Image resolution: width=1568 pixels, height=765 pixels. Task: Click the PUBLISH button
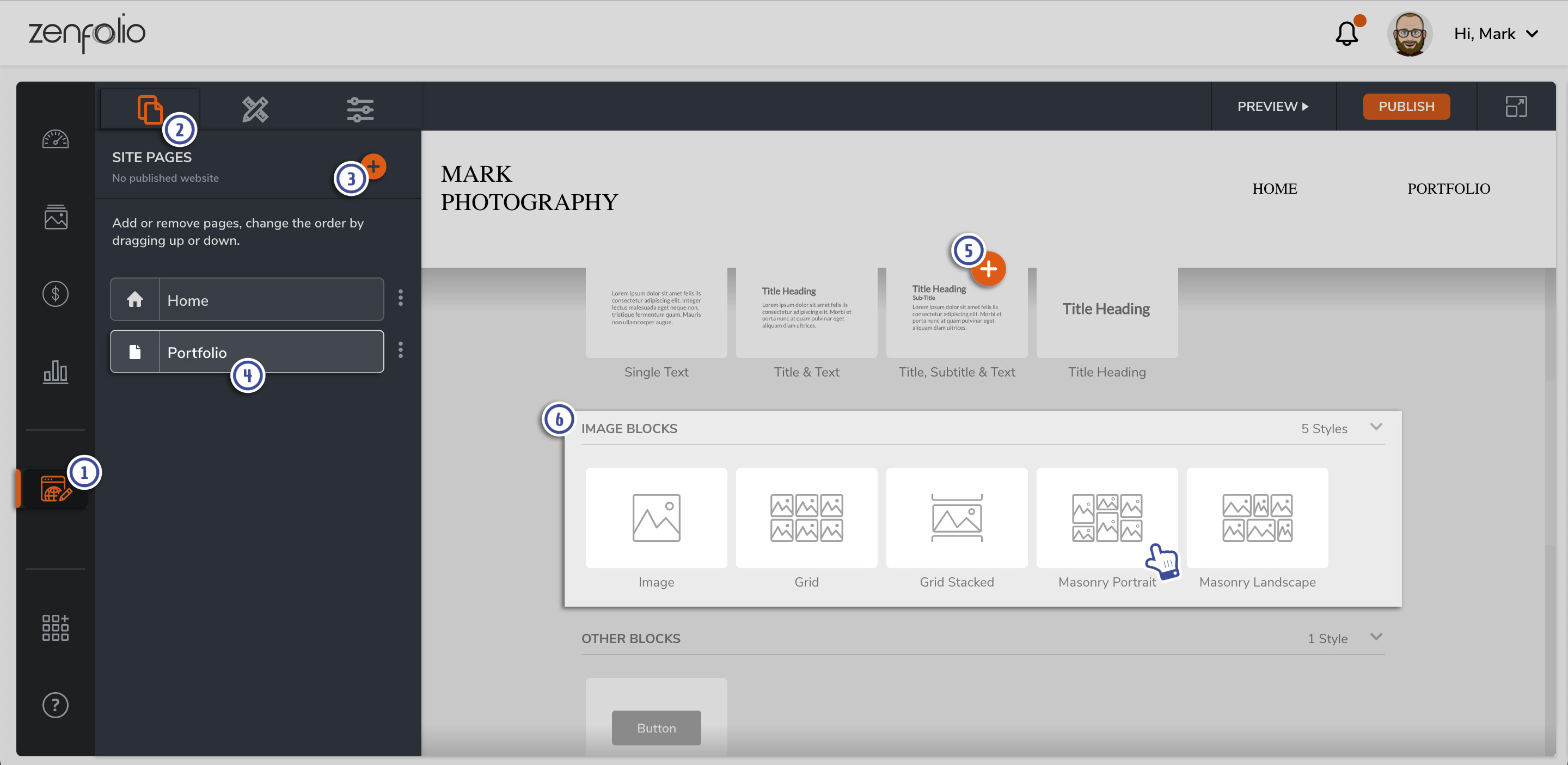(1407, 107)
